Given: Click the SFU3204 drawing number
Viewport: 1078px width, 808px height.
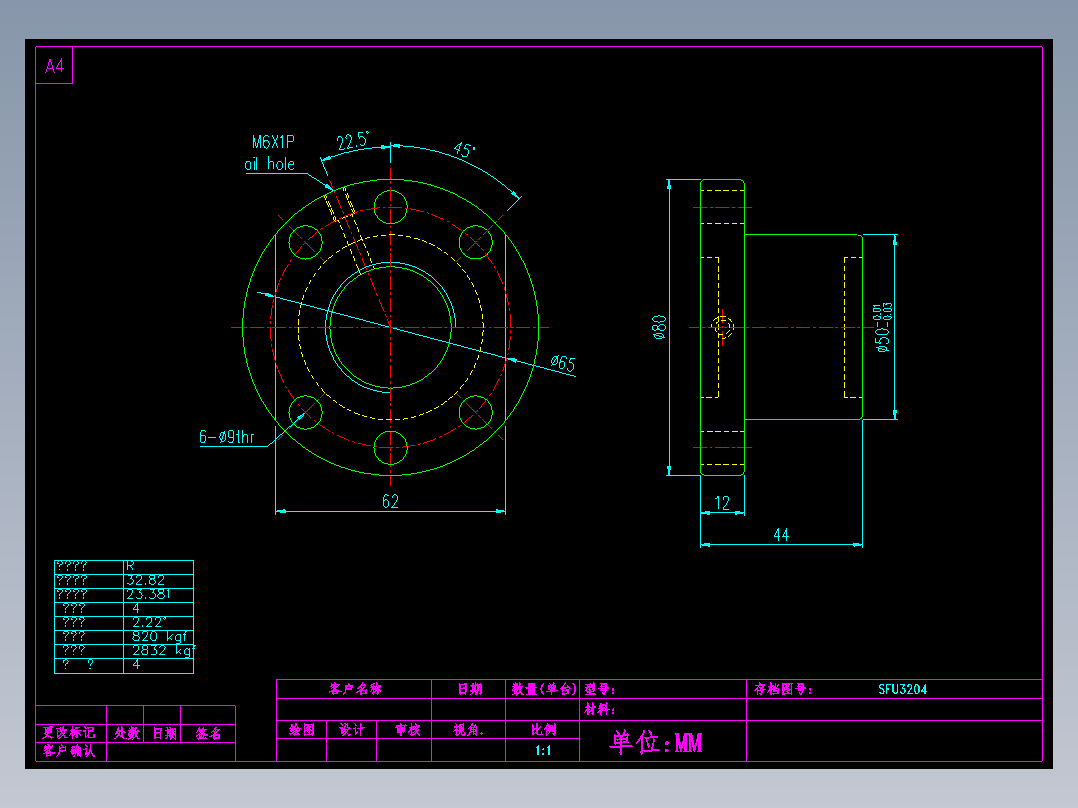Looking at the screenshot, I should pos(902,689).
